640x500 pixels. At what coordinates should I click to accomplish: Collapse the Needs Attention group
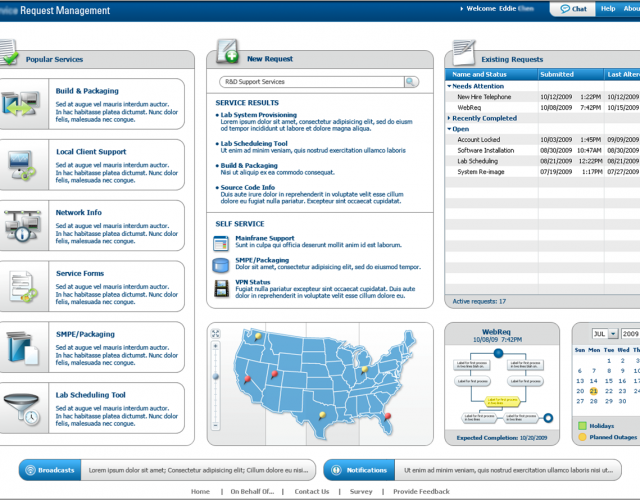pyautogui.click(x=449, y=86)
